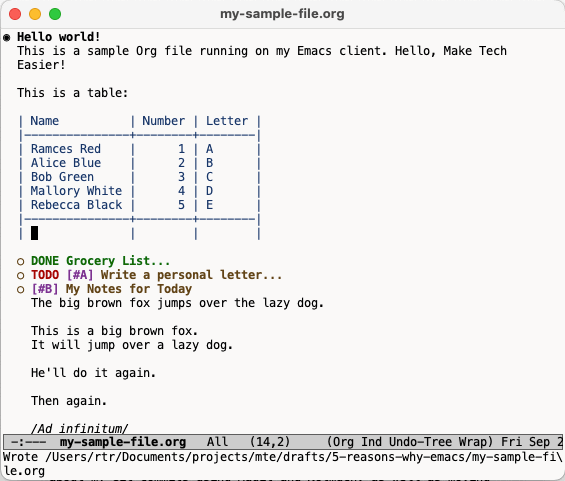This screenshot has width=565, height=481.
Task: Click the word Easier! in the intro
Action: [41, 65]
